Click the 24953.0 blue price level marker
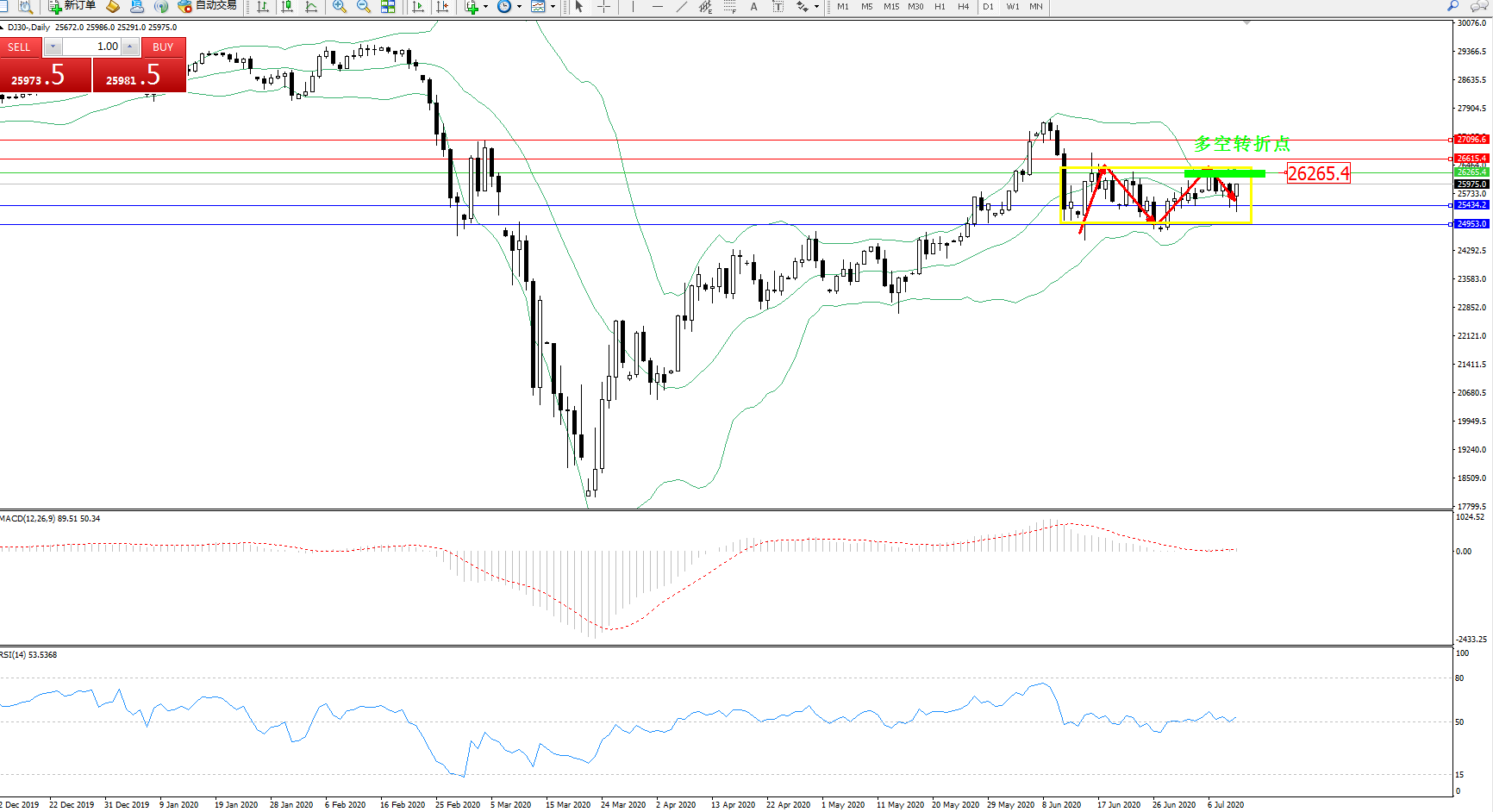Screen dimensions: 1493x812 click(x=1471, y=224)
